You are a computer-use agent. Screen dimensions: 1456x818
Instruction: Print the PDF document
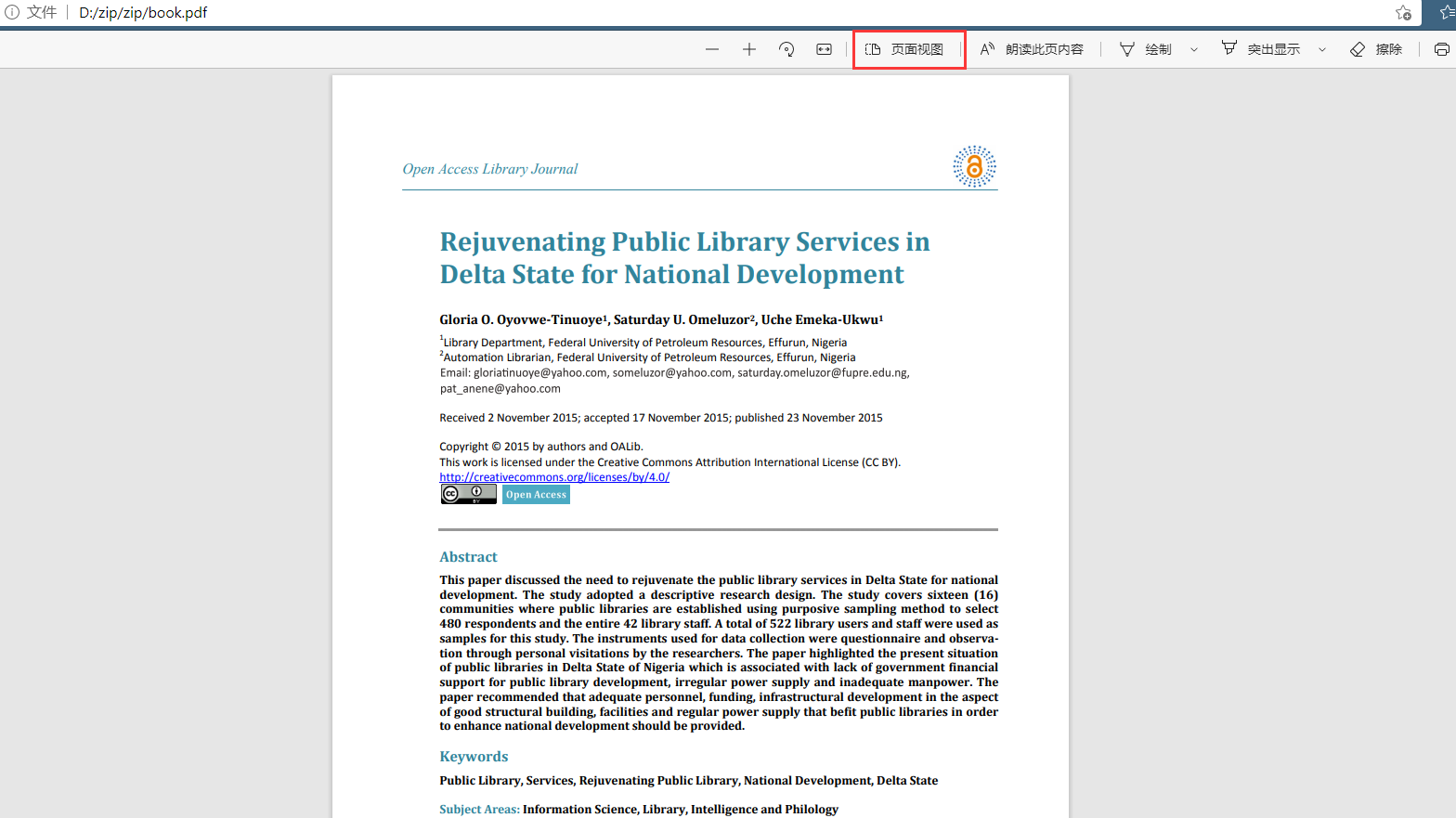[1441, 49]
